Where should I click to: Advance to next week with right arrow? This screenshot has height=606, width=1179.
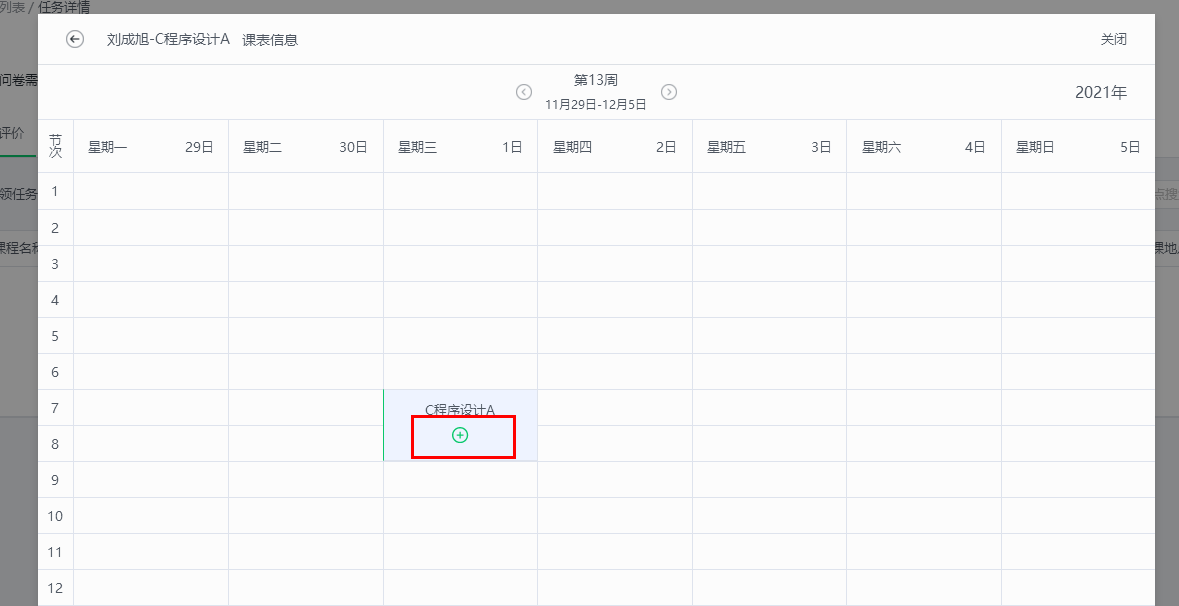[669, 92]
